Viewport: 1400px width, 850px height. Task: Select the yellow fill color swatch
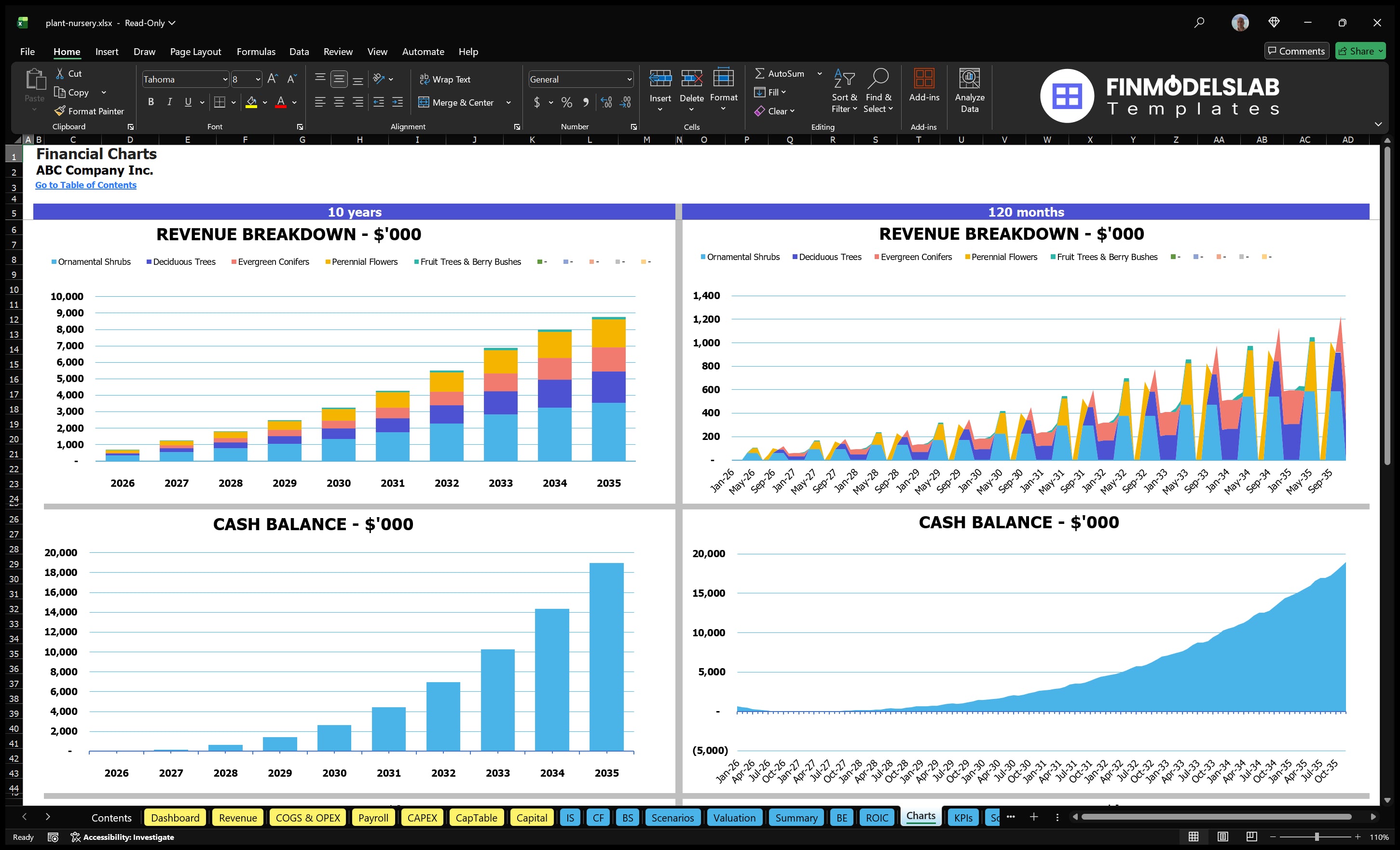tap(253, 103)
